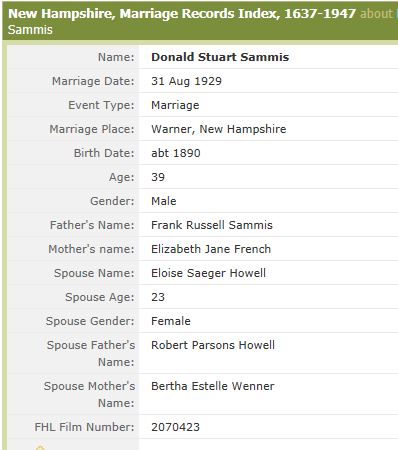Click spouse name Eloise Saeger Howell
398x450 pixels.
click(208, 273)
